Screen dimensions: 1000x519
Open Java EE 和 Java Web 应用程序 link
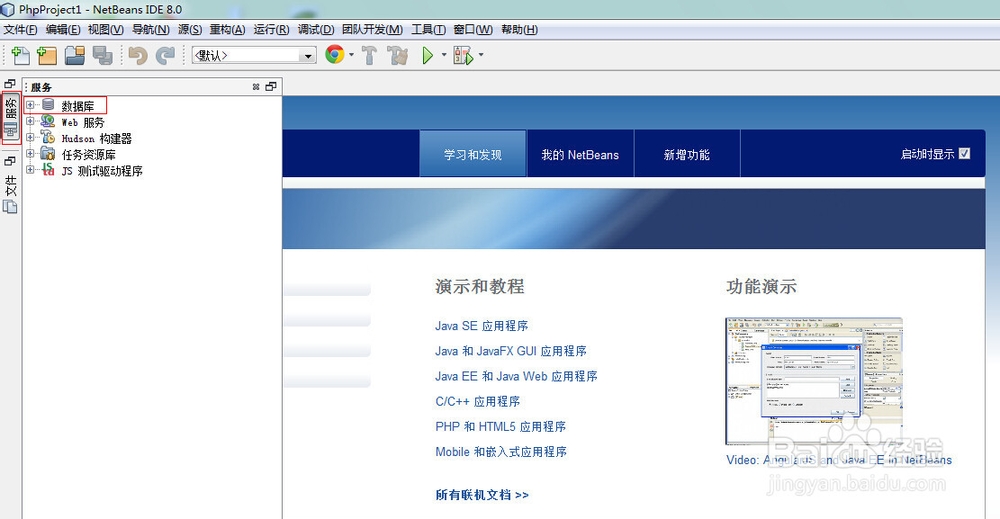(516, 376)
